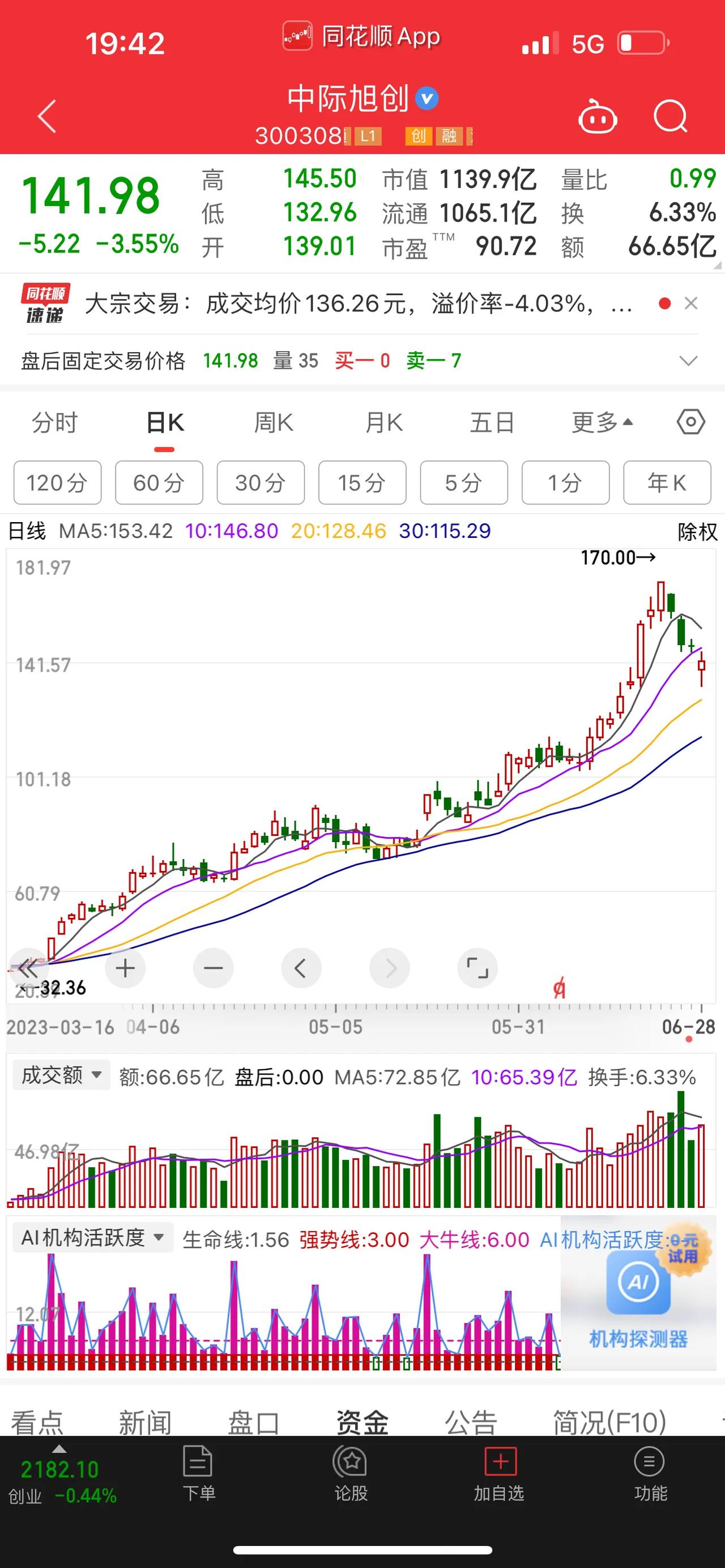This screenshot has width=725, height=1568.
Task: Tap the 换 6.33% turnover value
Action: coord(683,213)
